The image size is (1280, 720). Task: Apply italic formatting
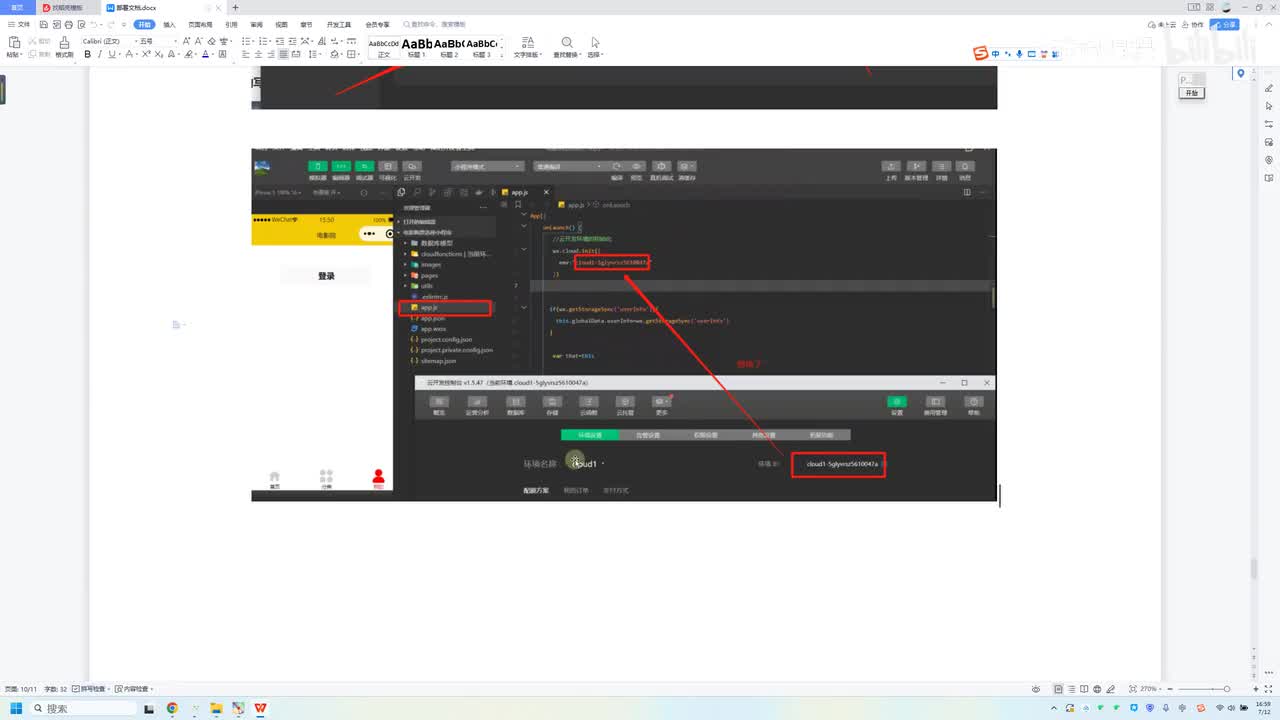[x=99, y=54]
